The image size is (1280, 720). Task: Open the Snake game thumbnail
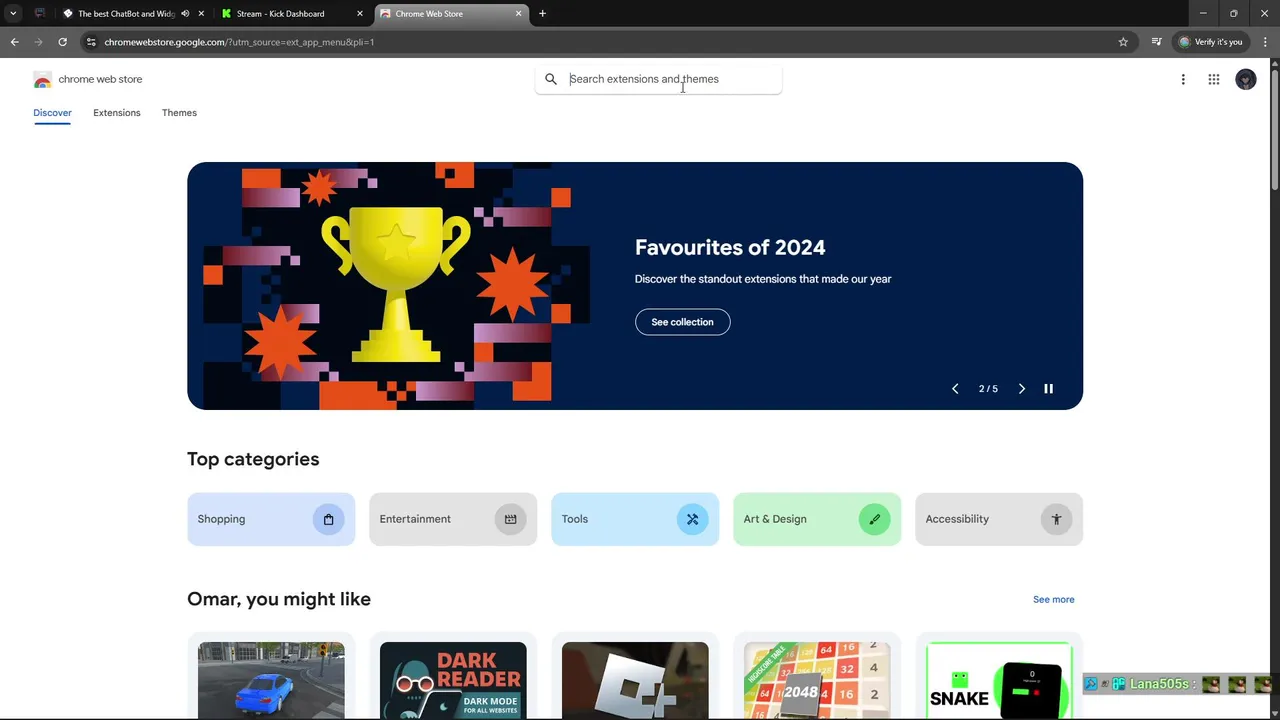click(999, 681)
